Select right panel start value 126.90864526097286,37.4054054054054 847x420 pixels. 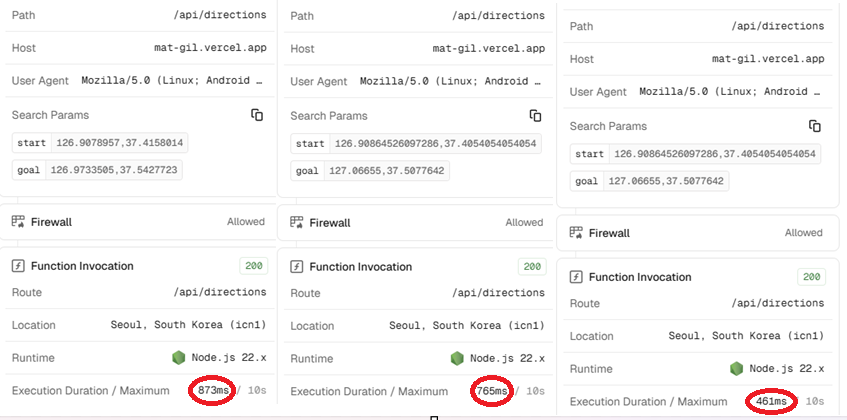tap(715, 154)
